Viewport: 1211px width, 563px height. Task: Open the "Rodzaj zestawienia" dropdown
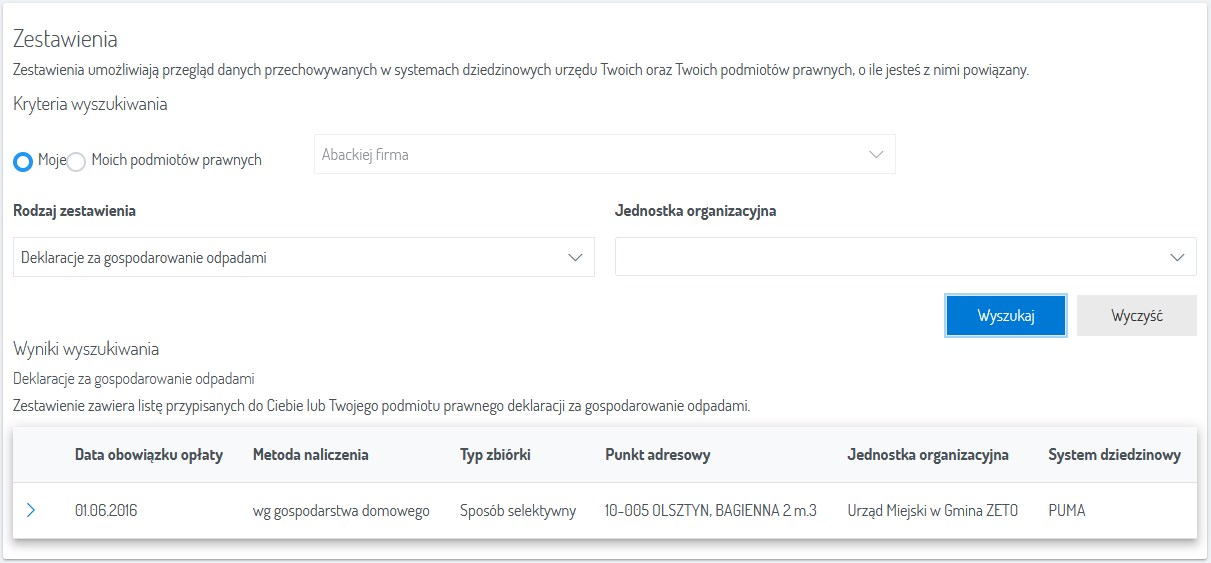[x=304, y=258]
